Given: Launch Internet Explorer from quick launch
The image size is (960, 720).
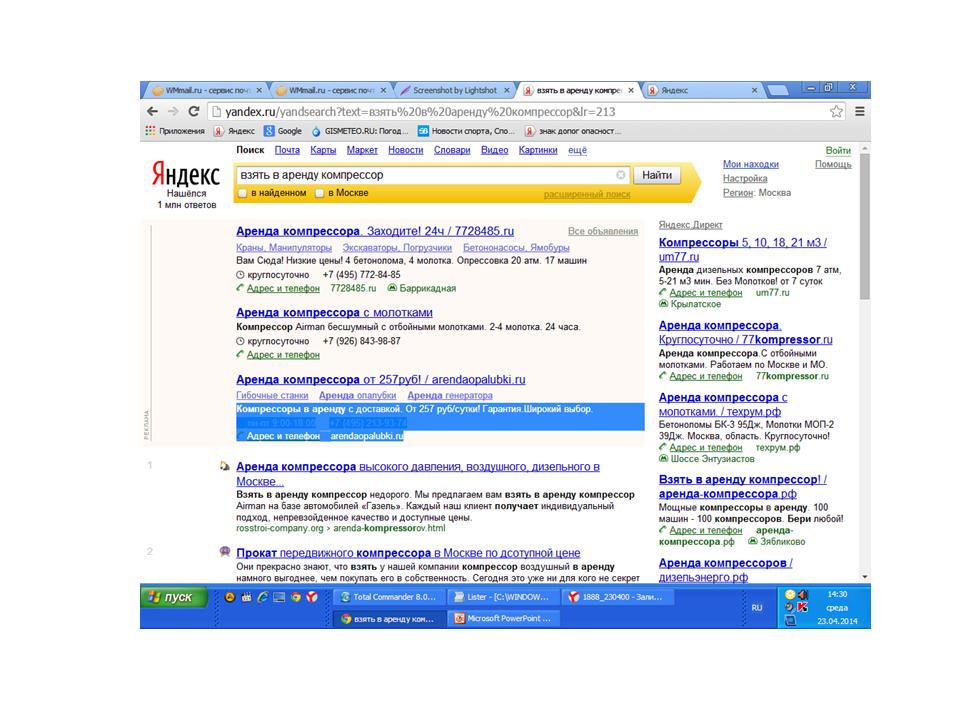Looking at the screenshot, I should [263, 597].
